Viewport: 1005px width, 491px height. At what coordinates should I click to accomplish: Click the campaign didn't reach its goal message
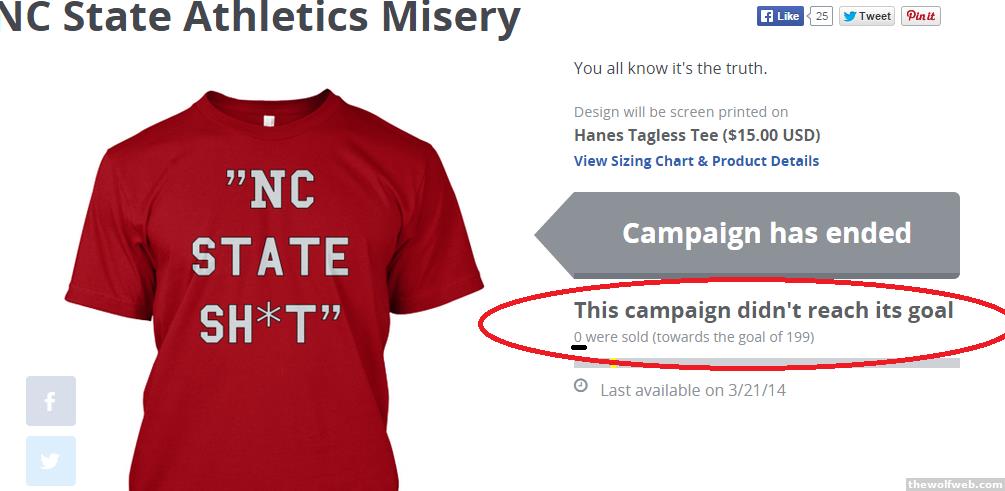click(763, 310)
